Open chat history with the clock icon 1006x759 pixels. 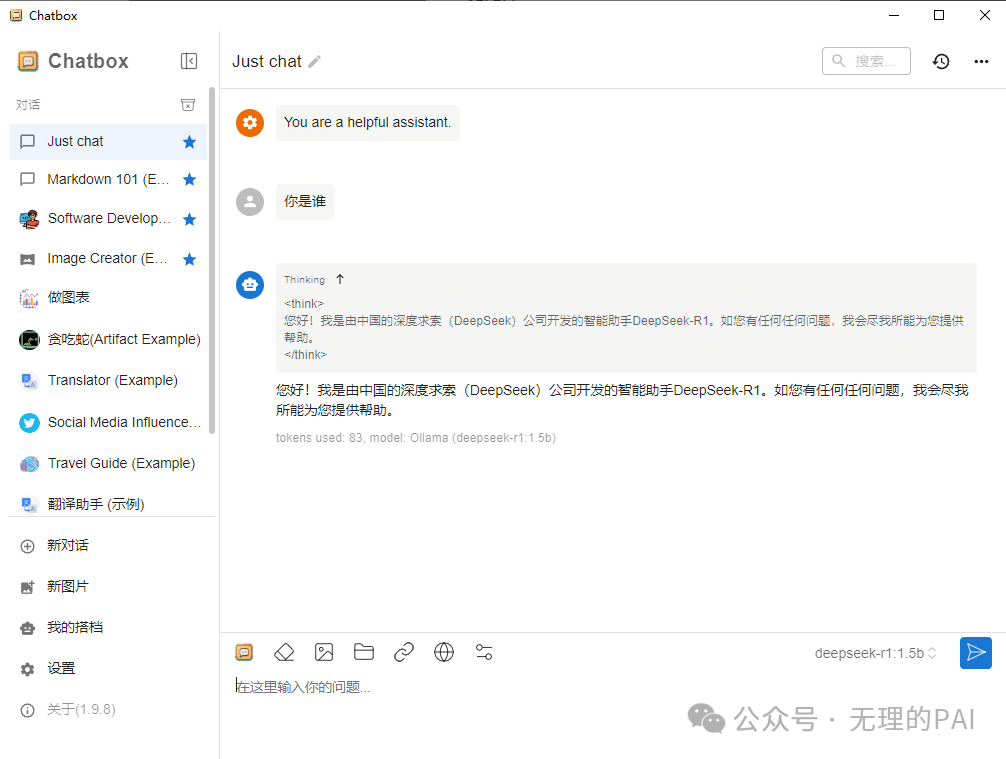click(941, 62)
